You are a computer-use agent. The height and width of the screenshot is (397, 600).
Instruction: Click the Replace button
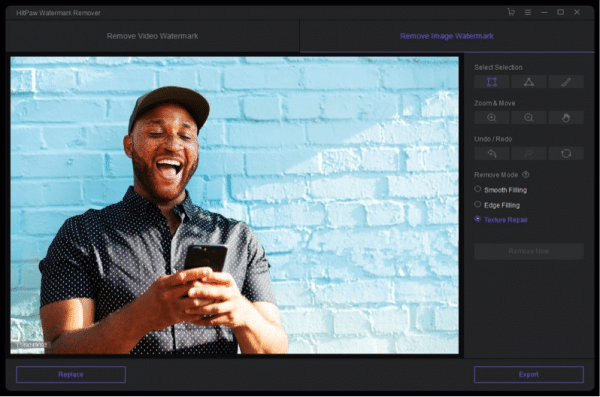pyautogui.click(x=71, y=374)
